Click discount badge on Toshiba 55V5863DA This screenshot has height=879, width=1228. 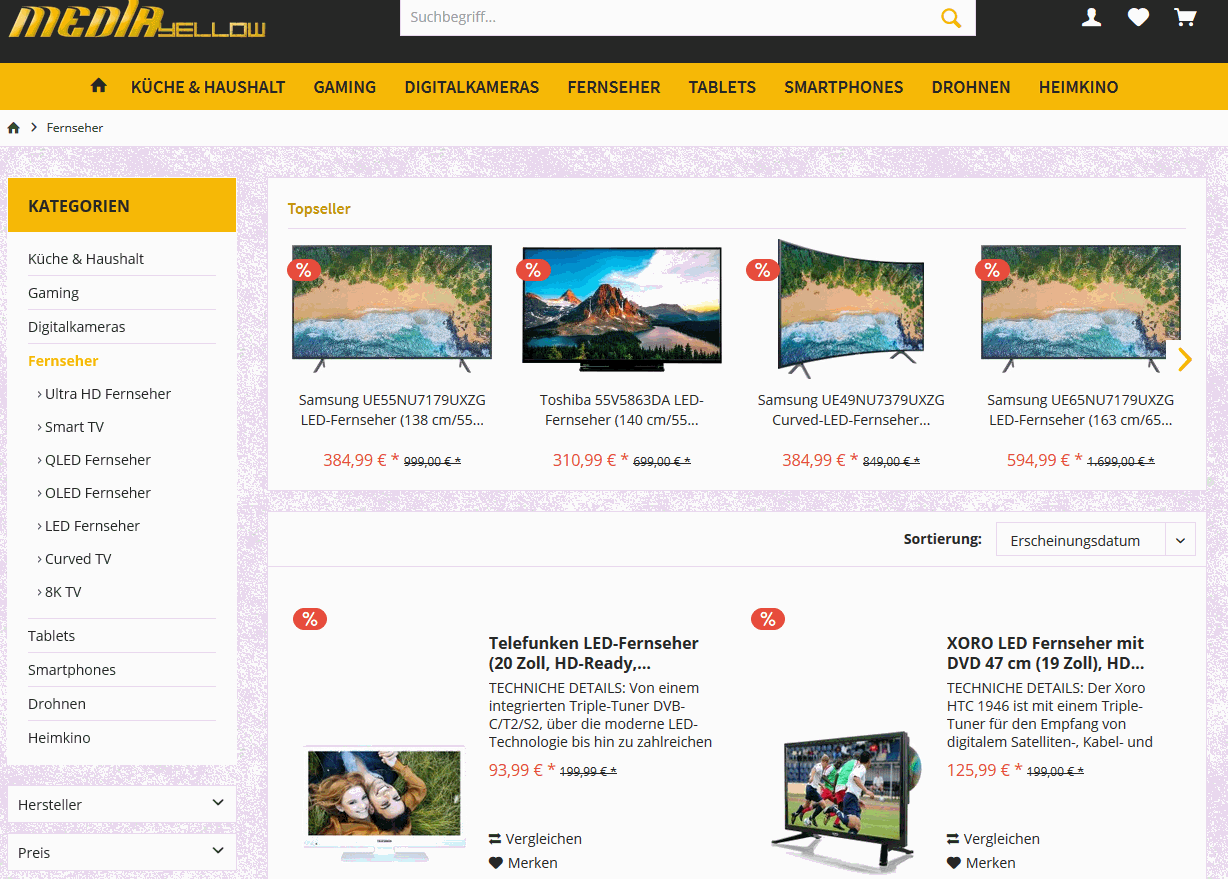pyautogui.click(x=532, y=270)
